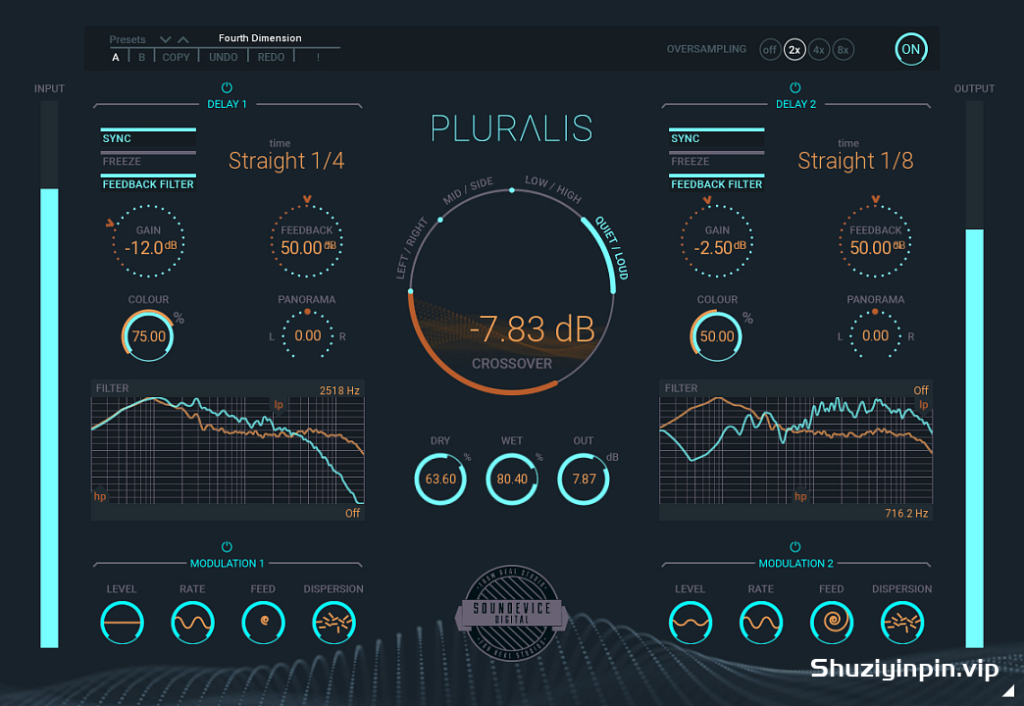Click Modulation 1 DISPERSION knob

[334, 622]
